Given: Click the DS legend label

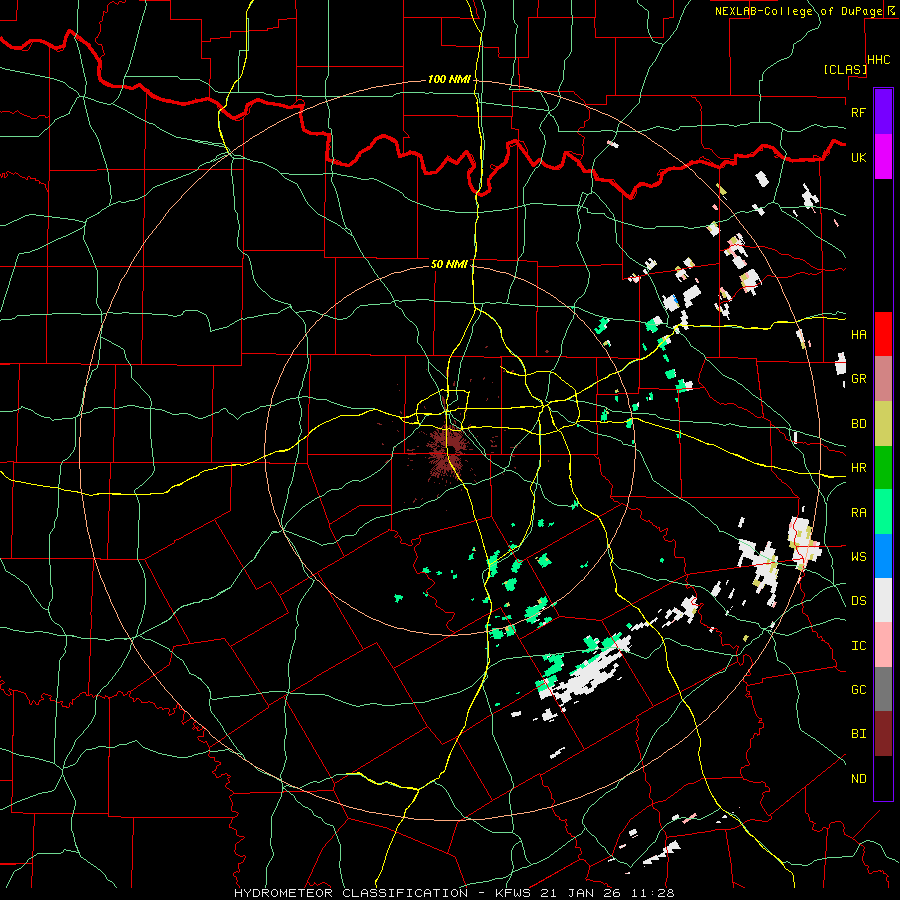Looking at the screenshot, I should pos(858,601).
